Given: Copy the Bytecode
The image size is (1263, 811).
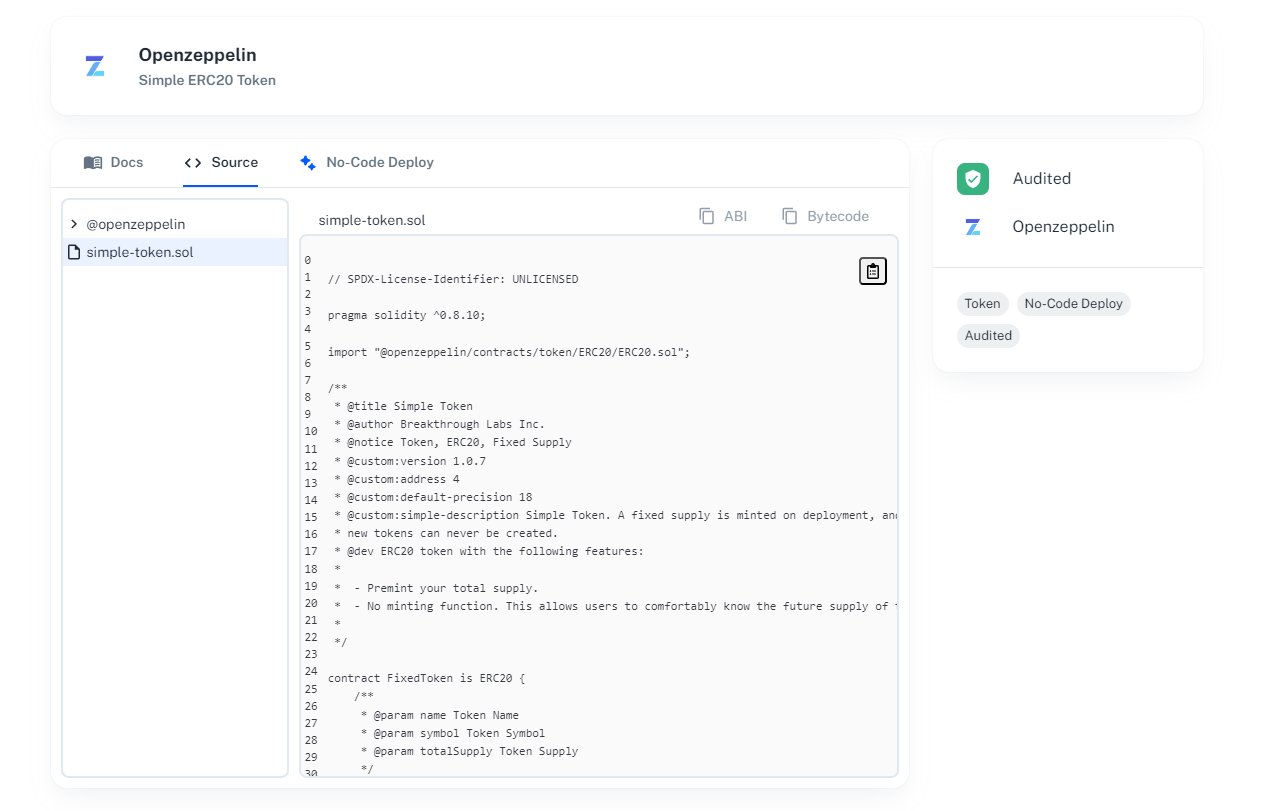Looking at the screenshot, I should [826, 216].
